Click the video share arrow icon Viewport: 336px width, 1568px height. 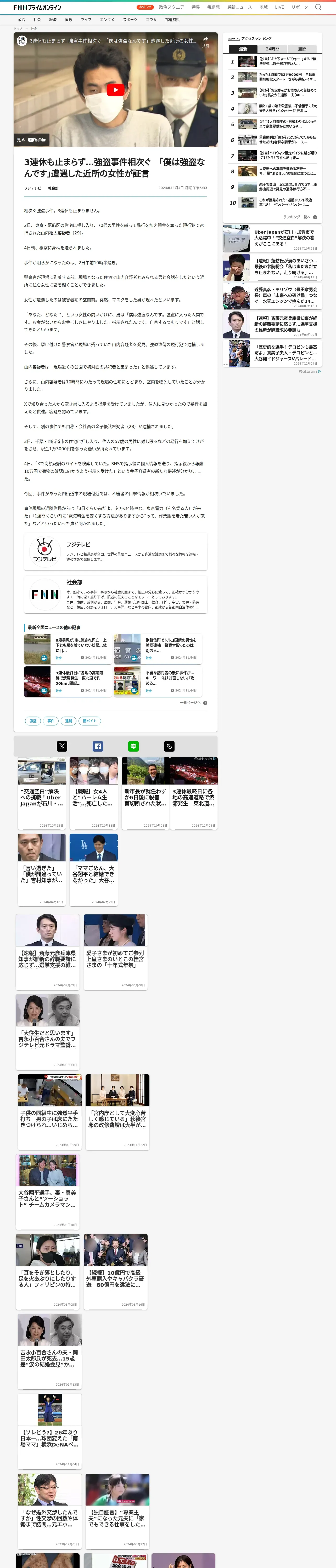point(205,39)
